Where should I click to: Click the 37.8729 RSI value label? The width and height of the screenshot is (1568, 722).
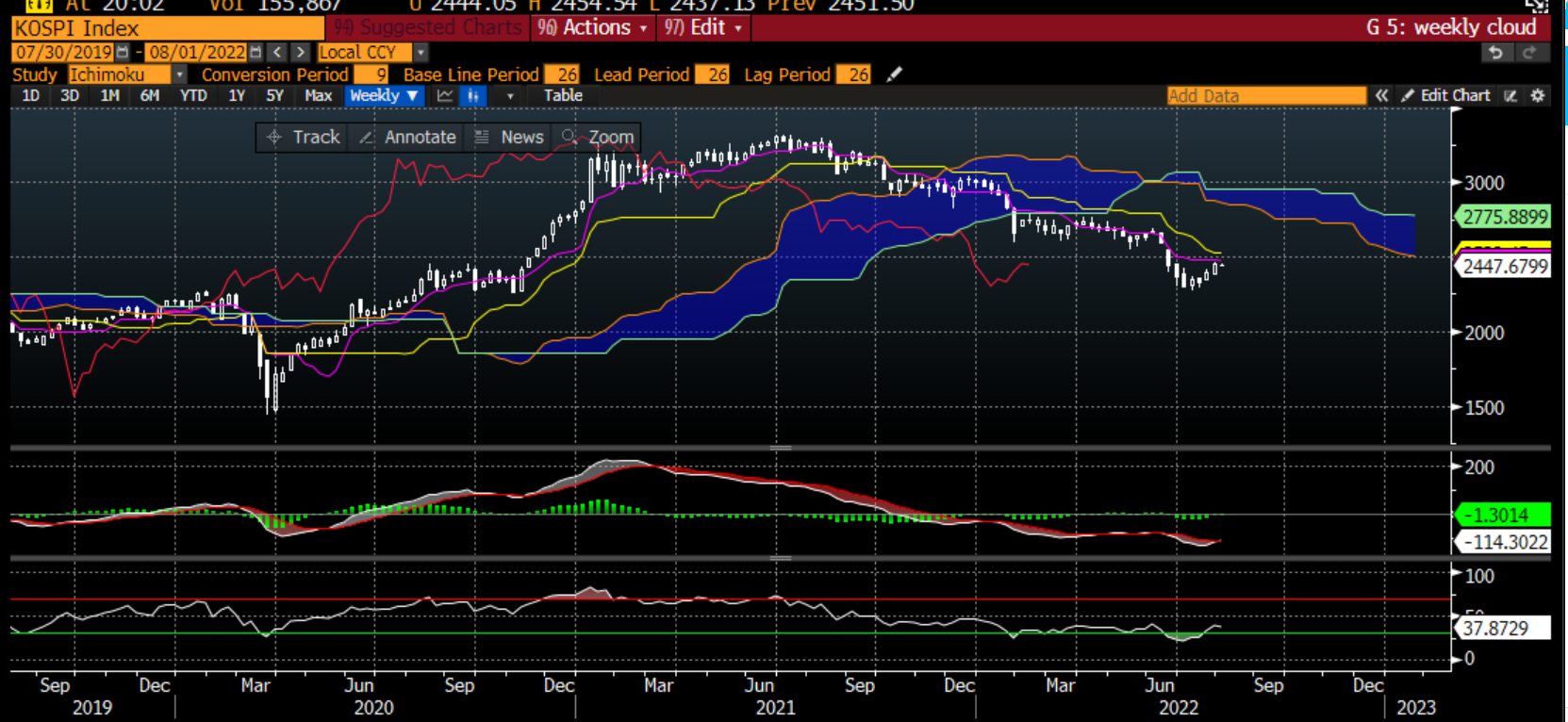(x=1504, y=628)
